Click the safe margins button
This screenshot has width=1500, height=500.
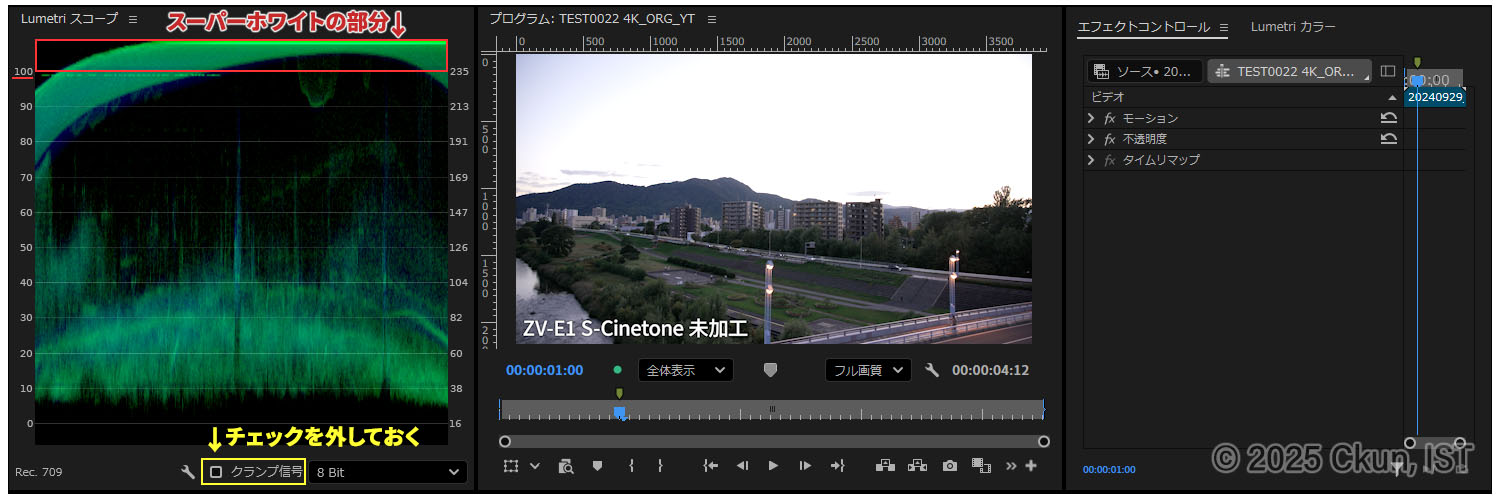[512, 466]
